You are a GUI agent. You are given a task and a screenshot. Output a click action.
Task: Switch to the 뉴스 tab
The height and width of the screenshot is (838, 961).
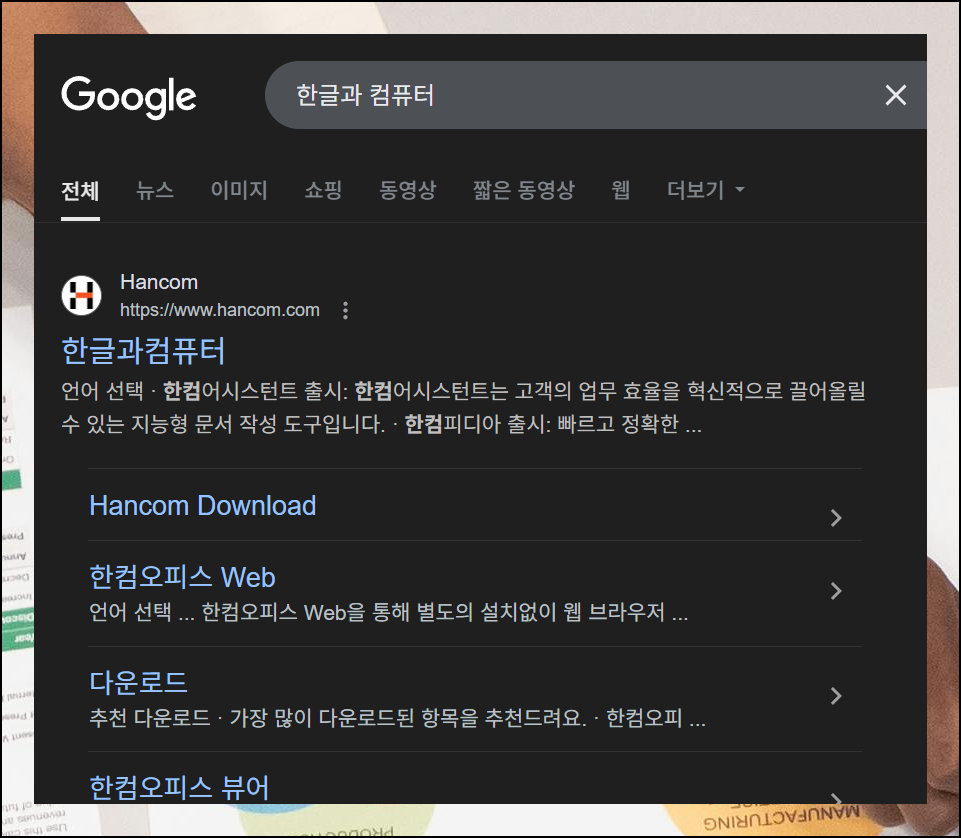(155, 190)
